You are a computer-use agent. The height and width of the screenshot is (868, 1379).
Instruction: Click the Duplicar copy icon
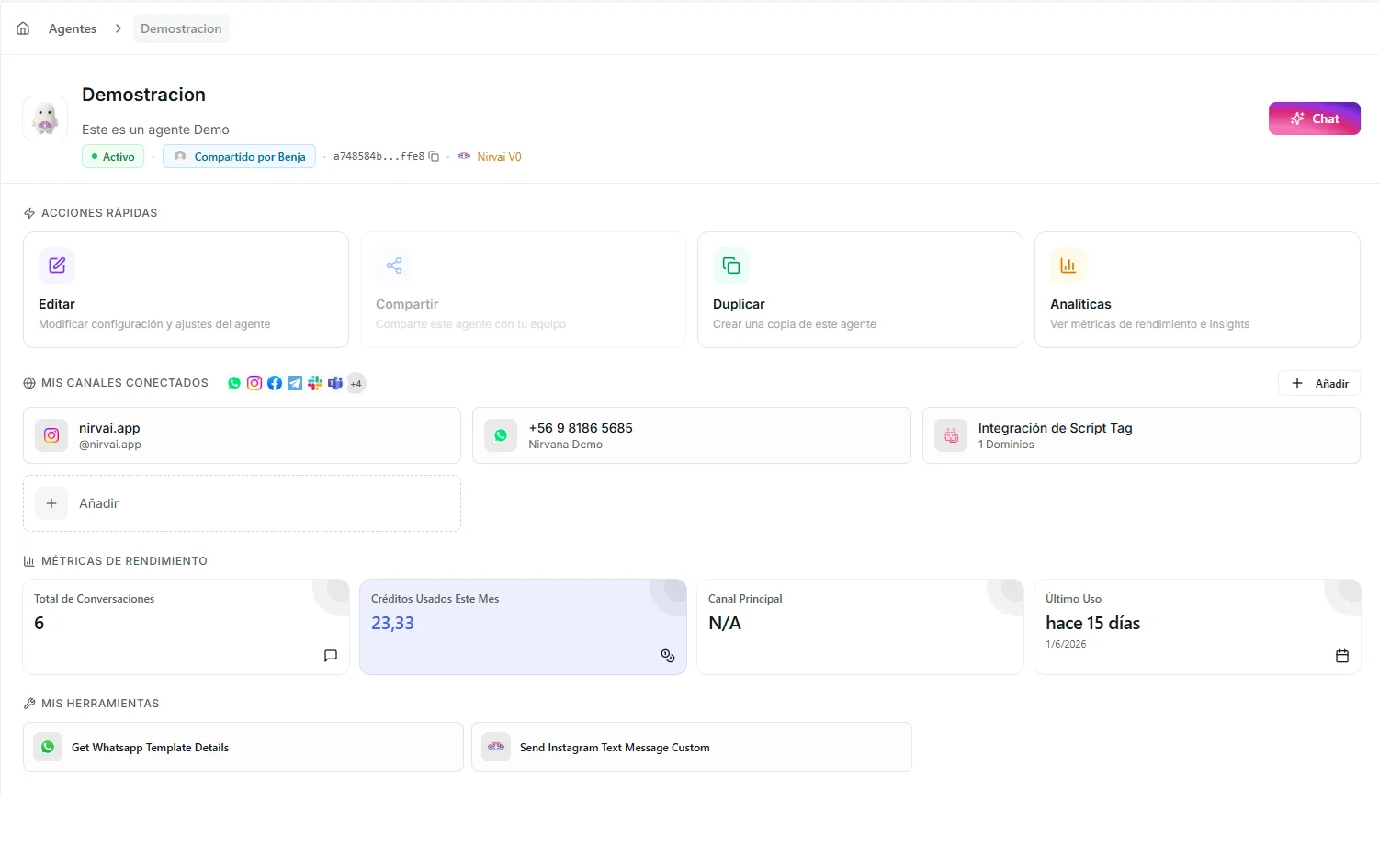pos(731,265)
